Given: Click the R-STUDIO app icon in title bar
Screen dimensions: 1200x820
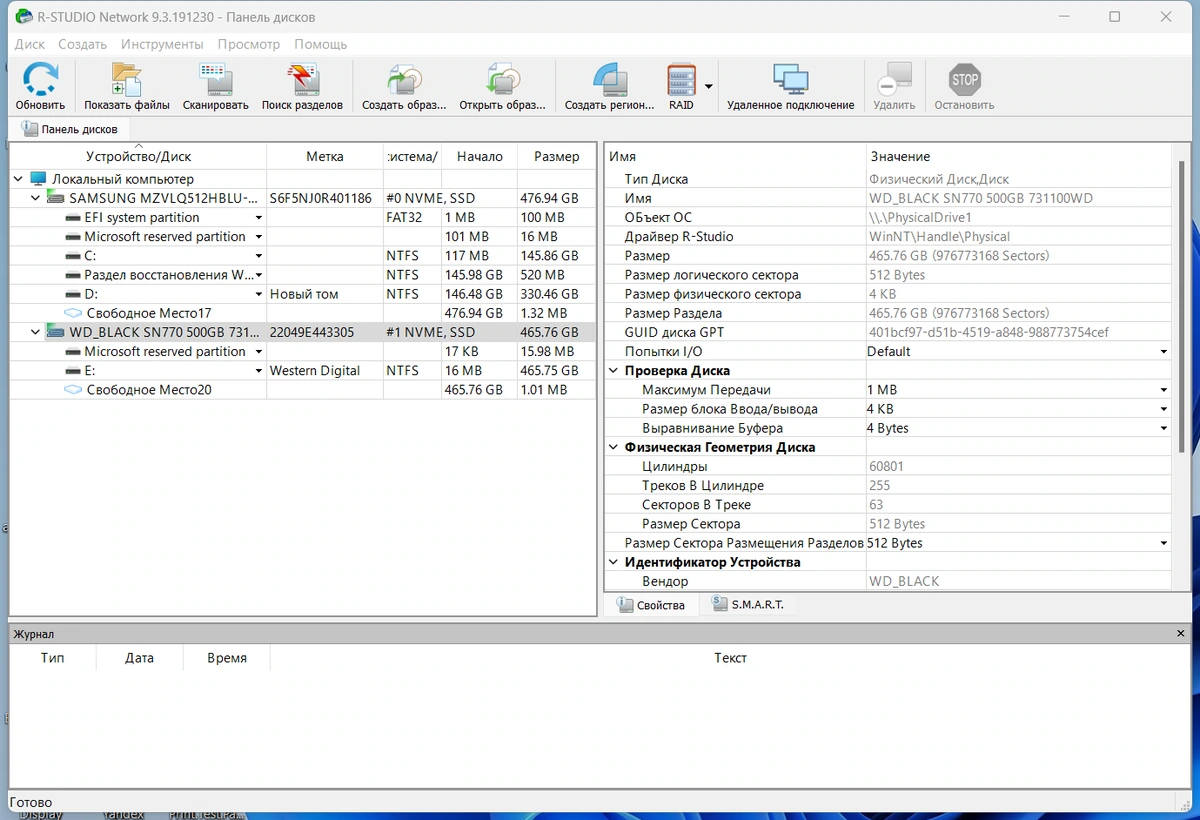Looking at the screenshot, I should (x=22, y=17).
